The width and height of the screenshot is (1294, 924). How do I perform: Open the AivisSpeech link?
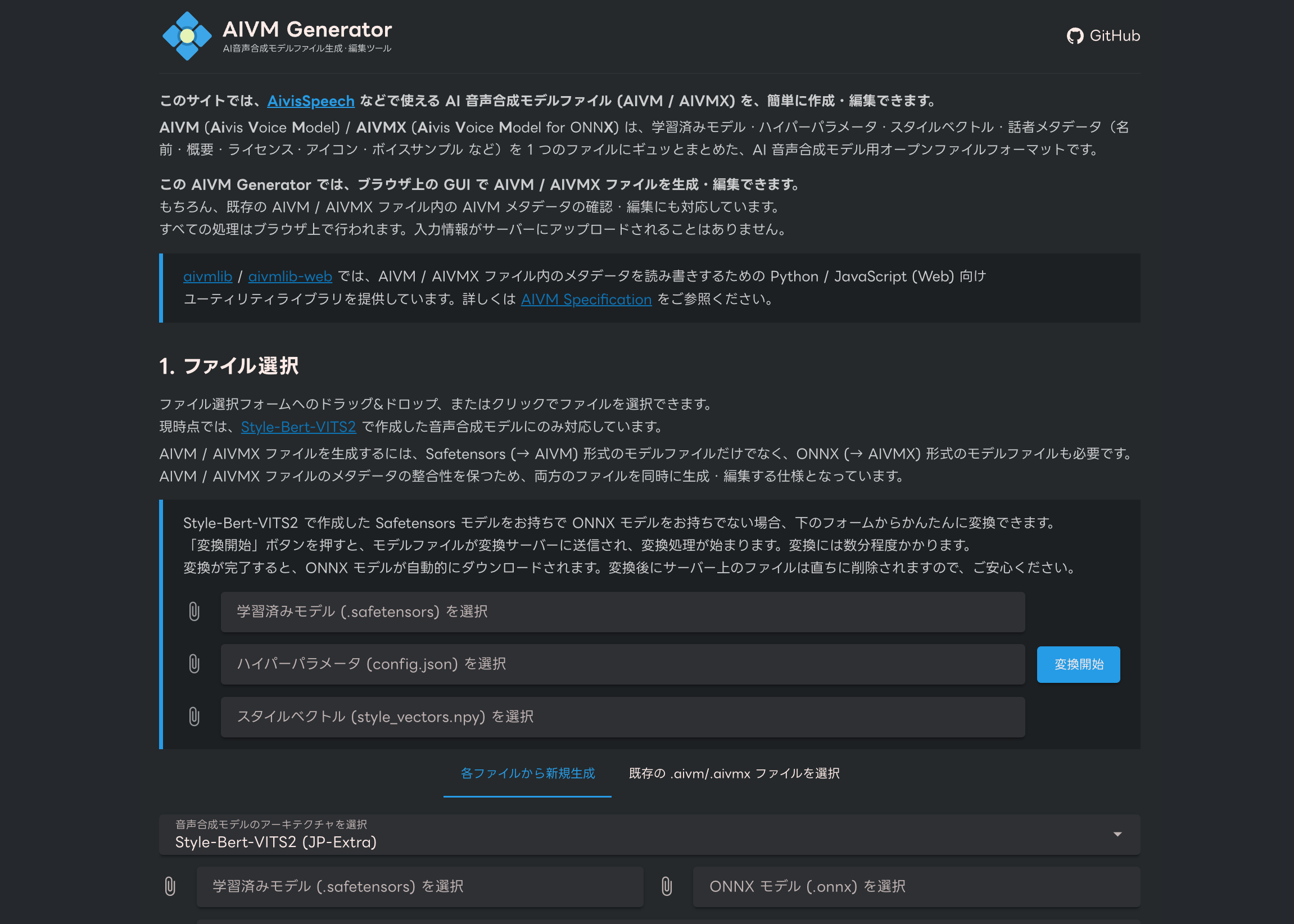[311, 101]
